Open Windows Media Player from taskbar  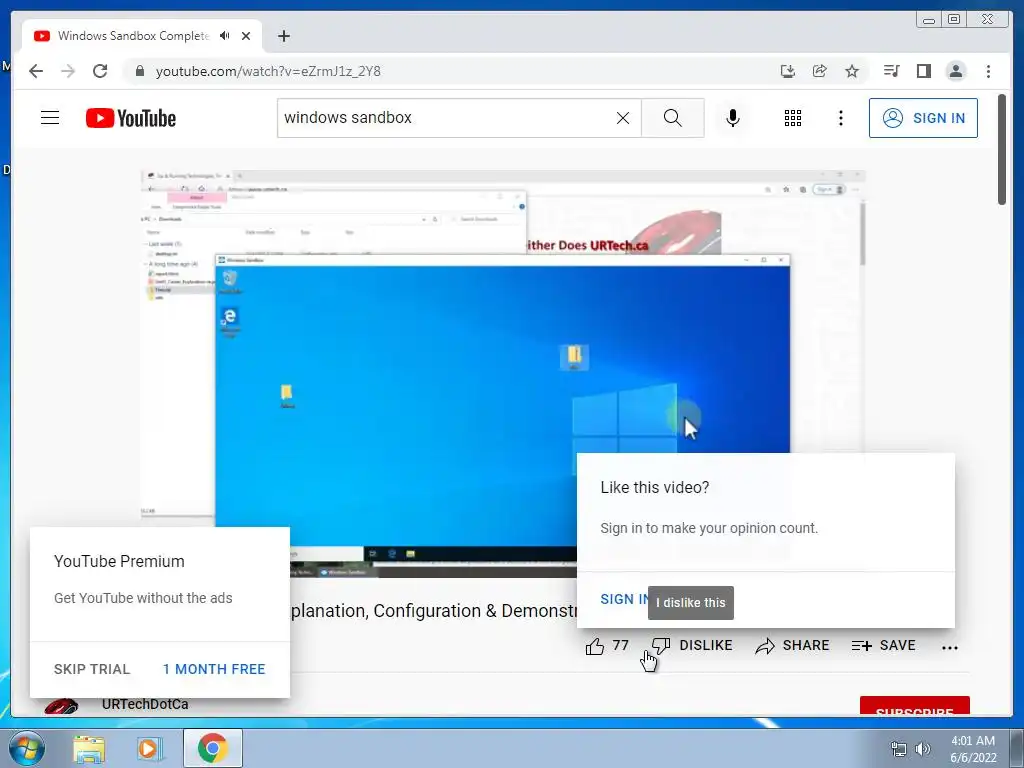pos(150,748)
